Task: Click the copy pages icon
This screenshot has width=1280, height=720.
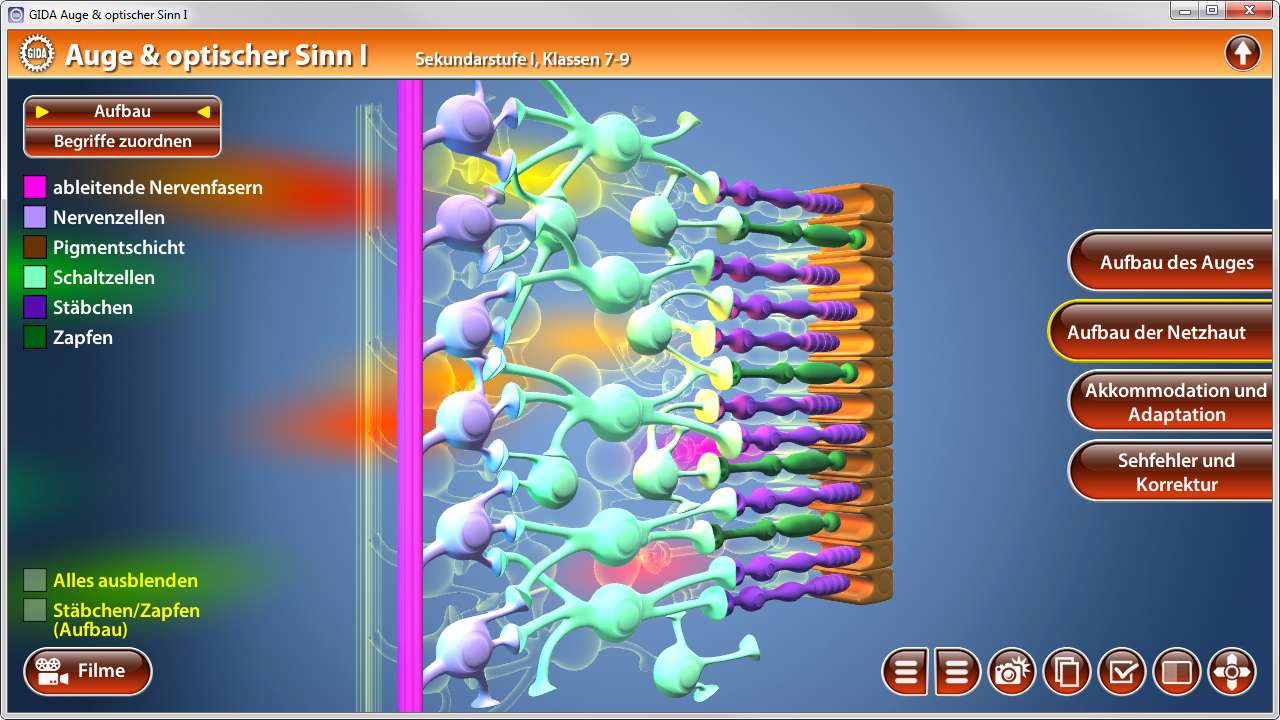Action: coord(1066,672)
